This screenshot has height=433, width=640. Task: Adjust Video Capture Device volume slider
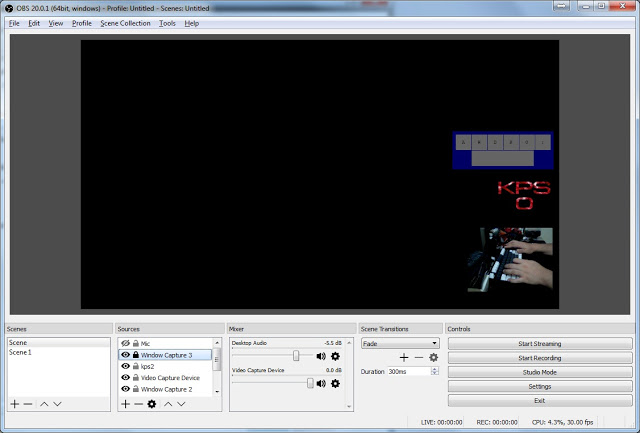[x=310, y=383]
